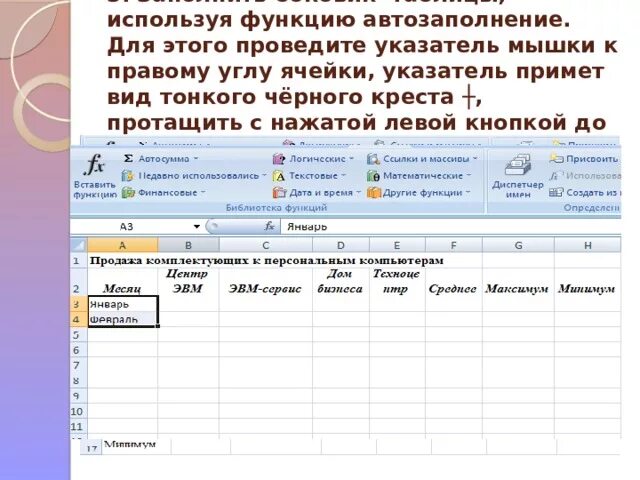Open Lookup and Reference functions icon
This screenshot has width=640, height=480.
click(373, 159)
